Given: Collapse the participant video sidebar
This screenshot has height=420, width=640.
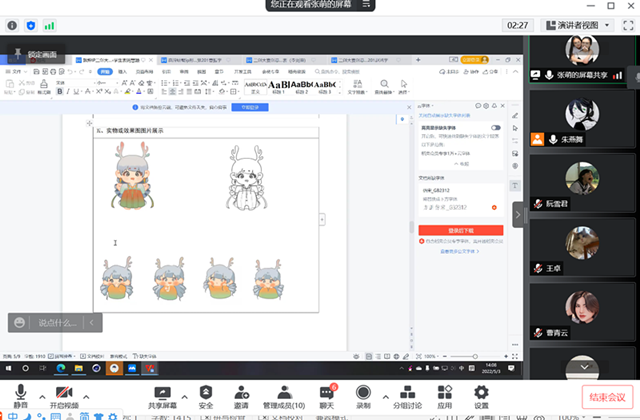Looking at the screenshot, I should point(518,213).
